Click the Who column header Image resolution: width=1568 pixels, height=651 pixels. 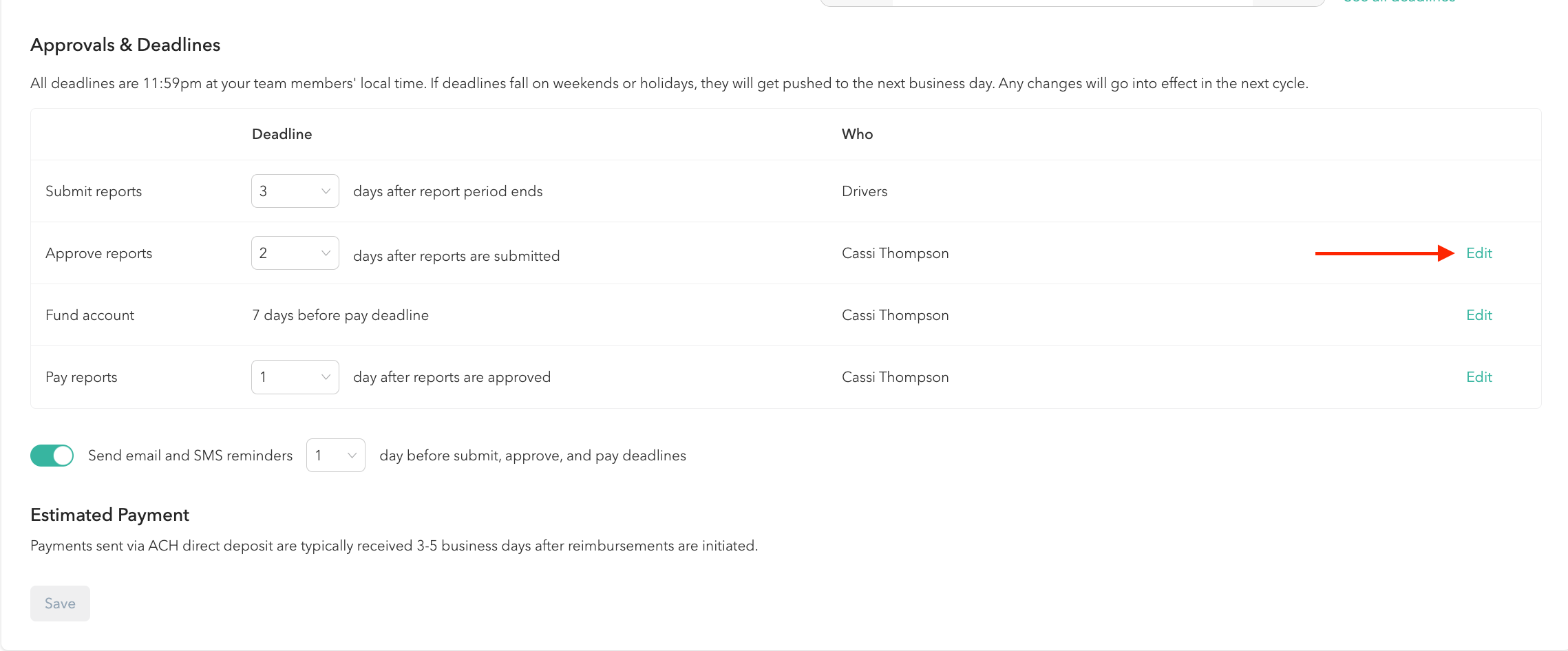coord(857,134)
